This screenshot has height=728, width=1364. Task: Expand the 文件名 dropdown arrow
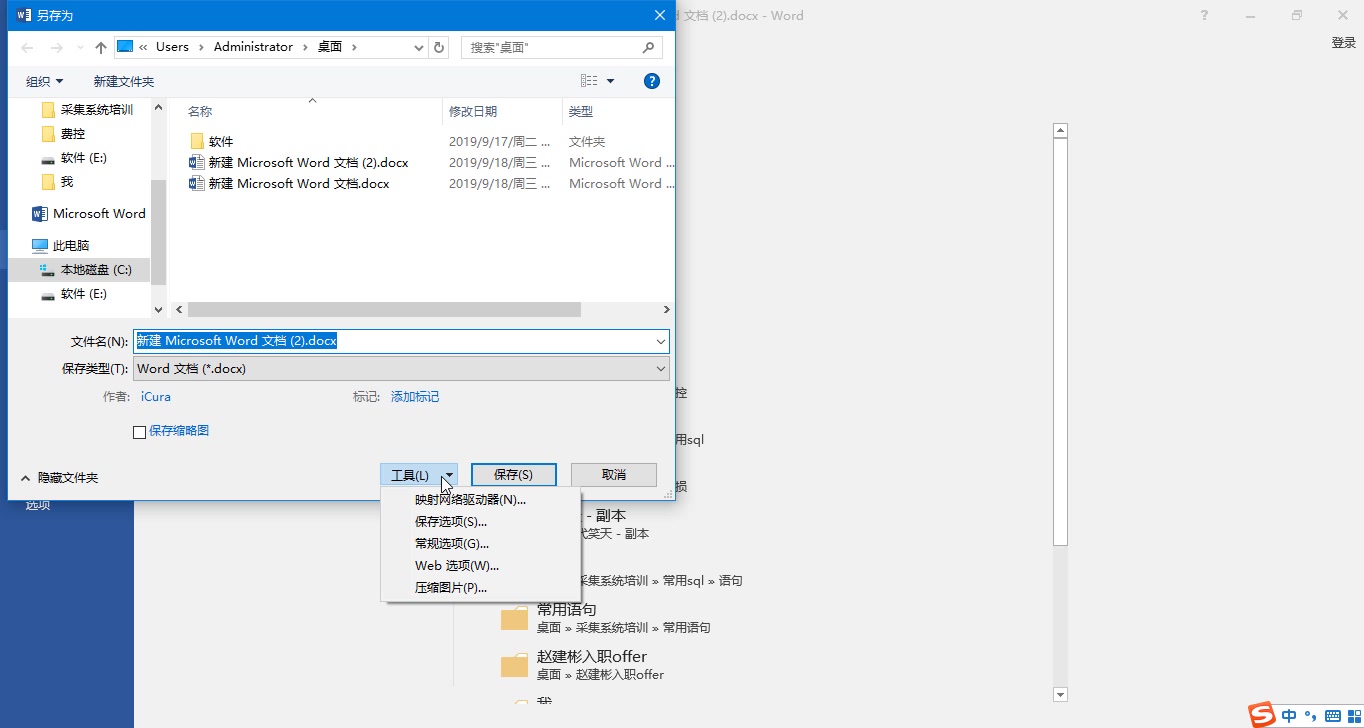pos(661,341)
